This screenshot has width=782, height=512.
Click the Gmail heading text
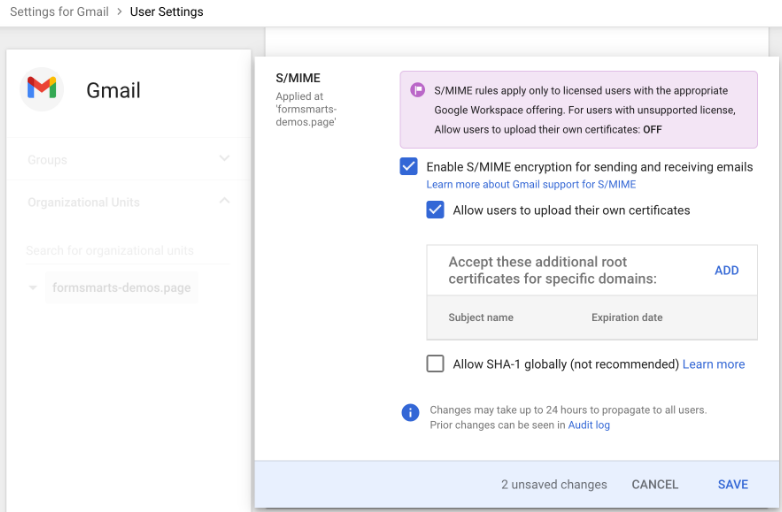(x=113, y=91)
